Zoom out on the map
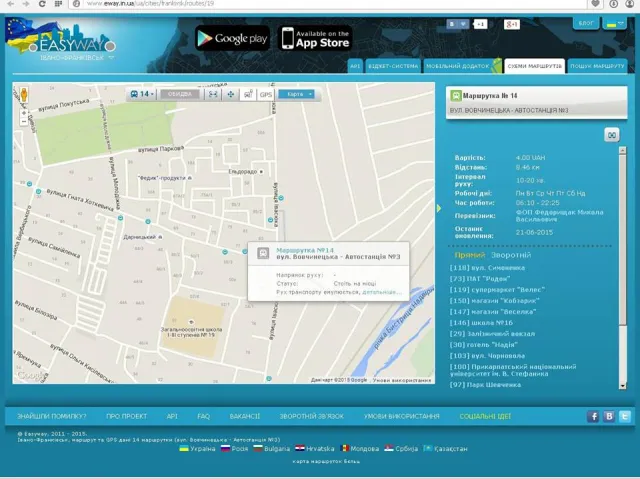The width and height of the screenshot is (640, 479). [24, 122]
